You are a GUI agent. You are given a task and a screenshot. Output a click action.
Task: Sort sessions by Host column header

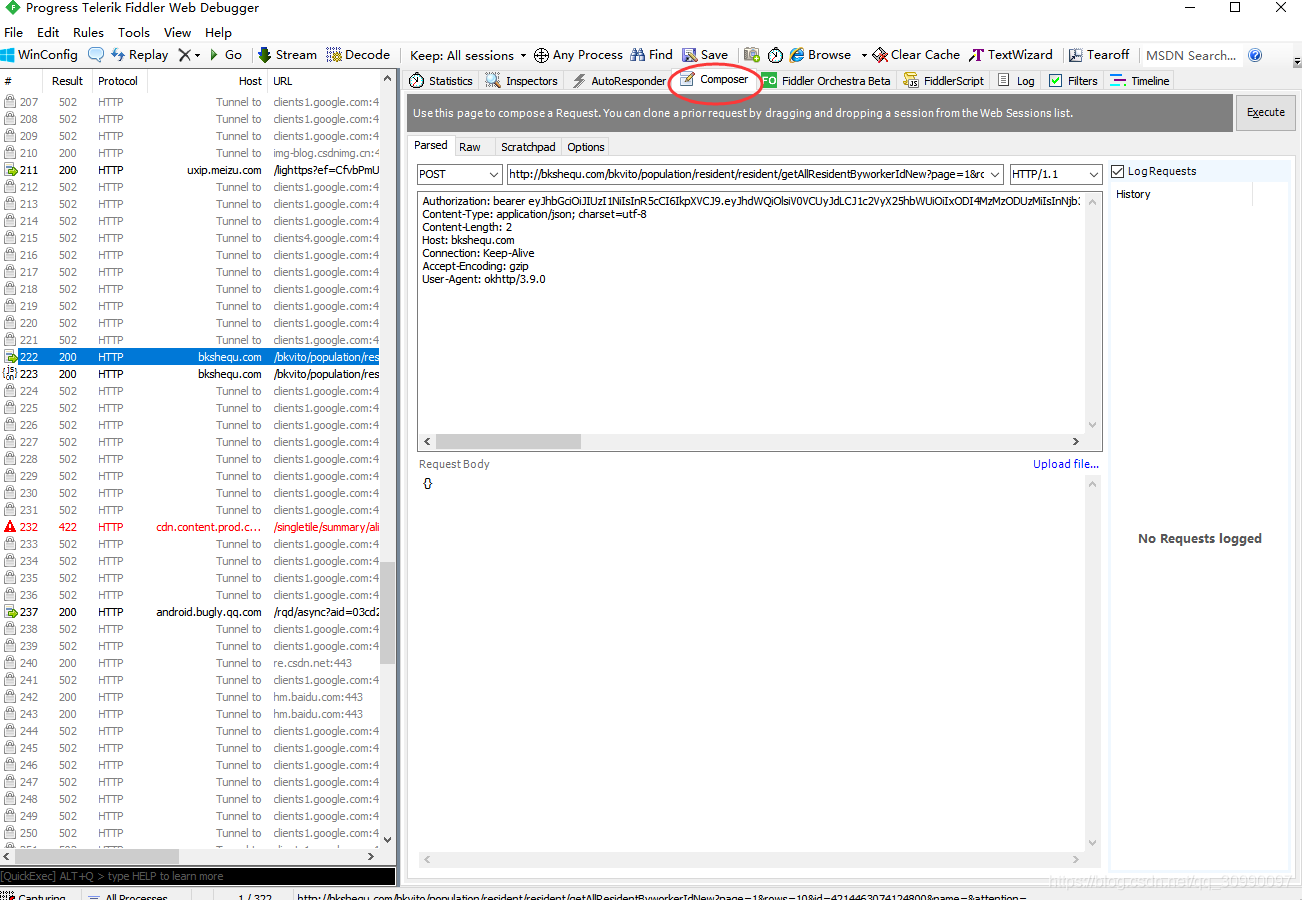(x=207, y=81)
